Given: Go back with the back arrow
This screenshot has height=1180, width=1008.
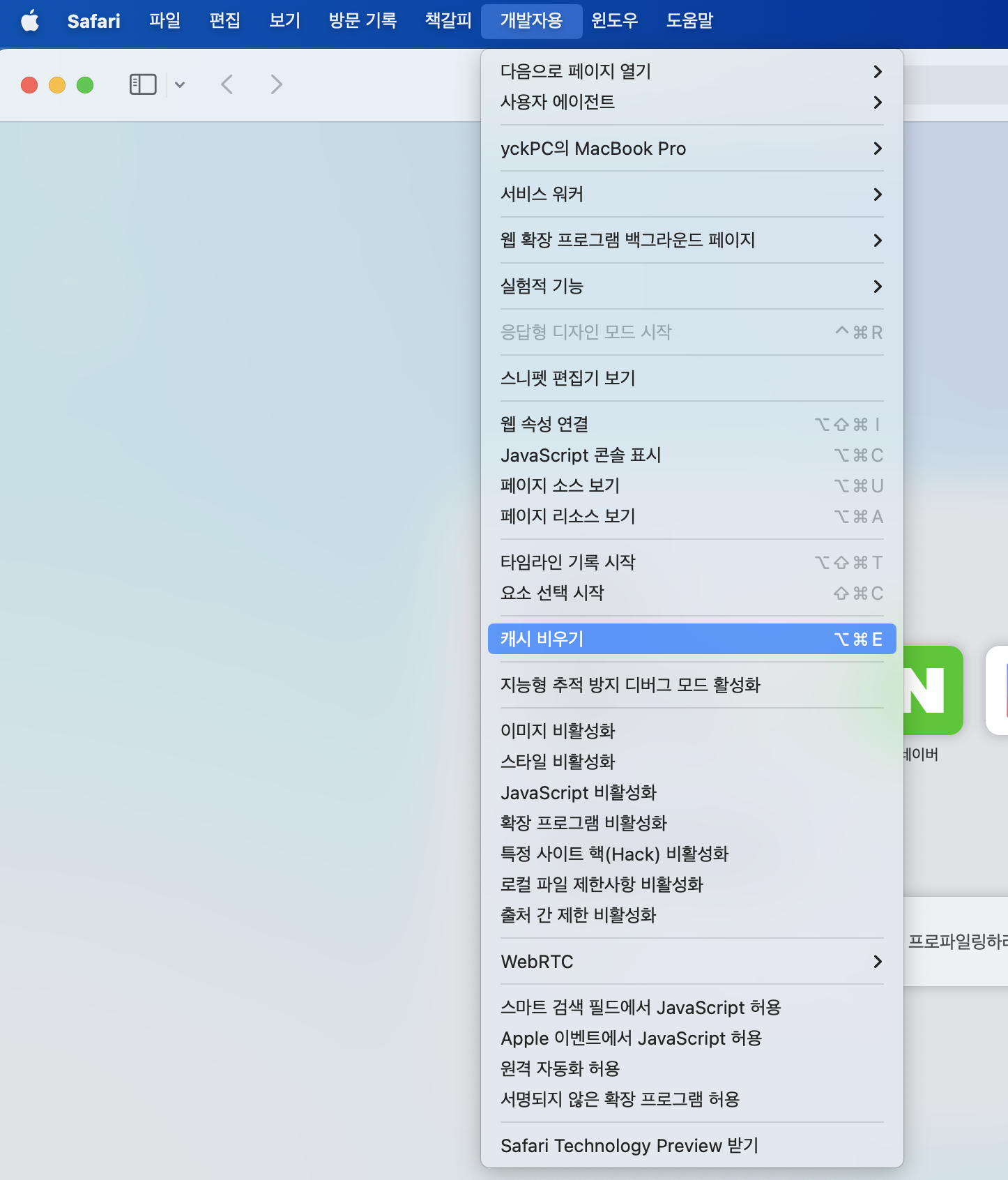Looking at the screenshot, I should click(x=227, y=84).
